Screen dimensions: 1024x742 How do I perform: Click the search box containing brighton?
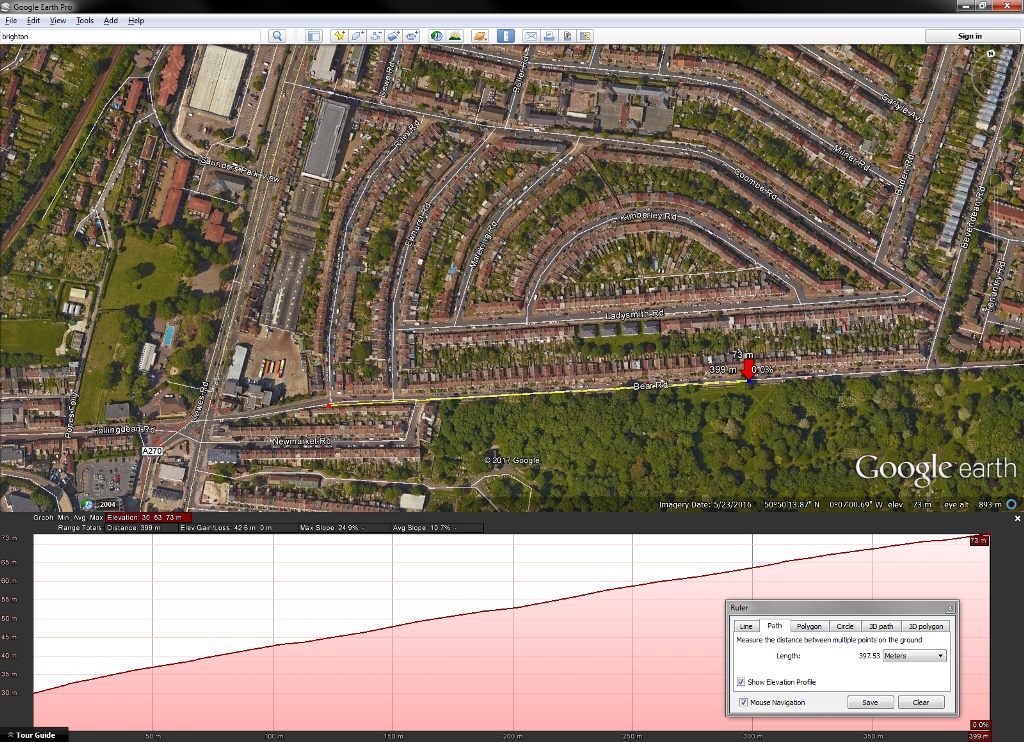(x=131, y=36)
